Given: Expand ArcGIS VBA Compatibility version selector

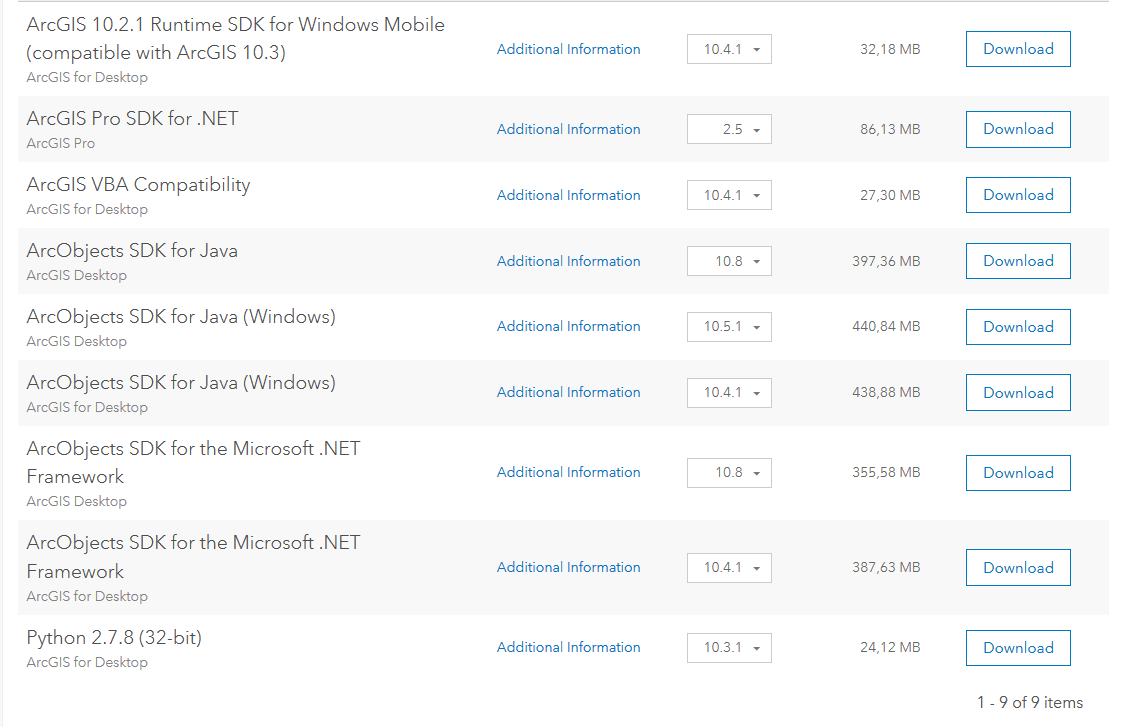Looking at the screenshot, I should pyautogui.click(x=729, y=195).
